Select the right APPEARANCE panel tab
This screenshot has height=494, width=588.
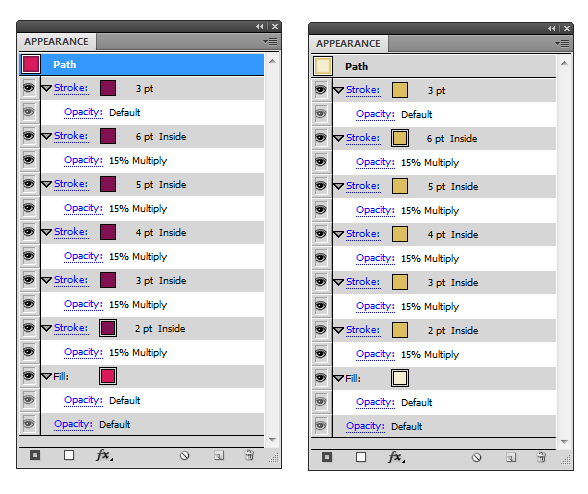tap(348, 44)
